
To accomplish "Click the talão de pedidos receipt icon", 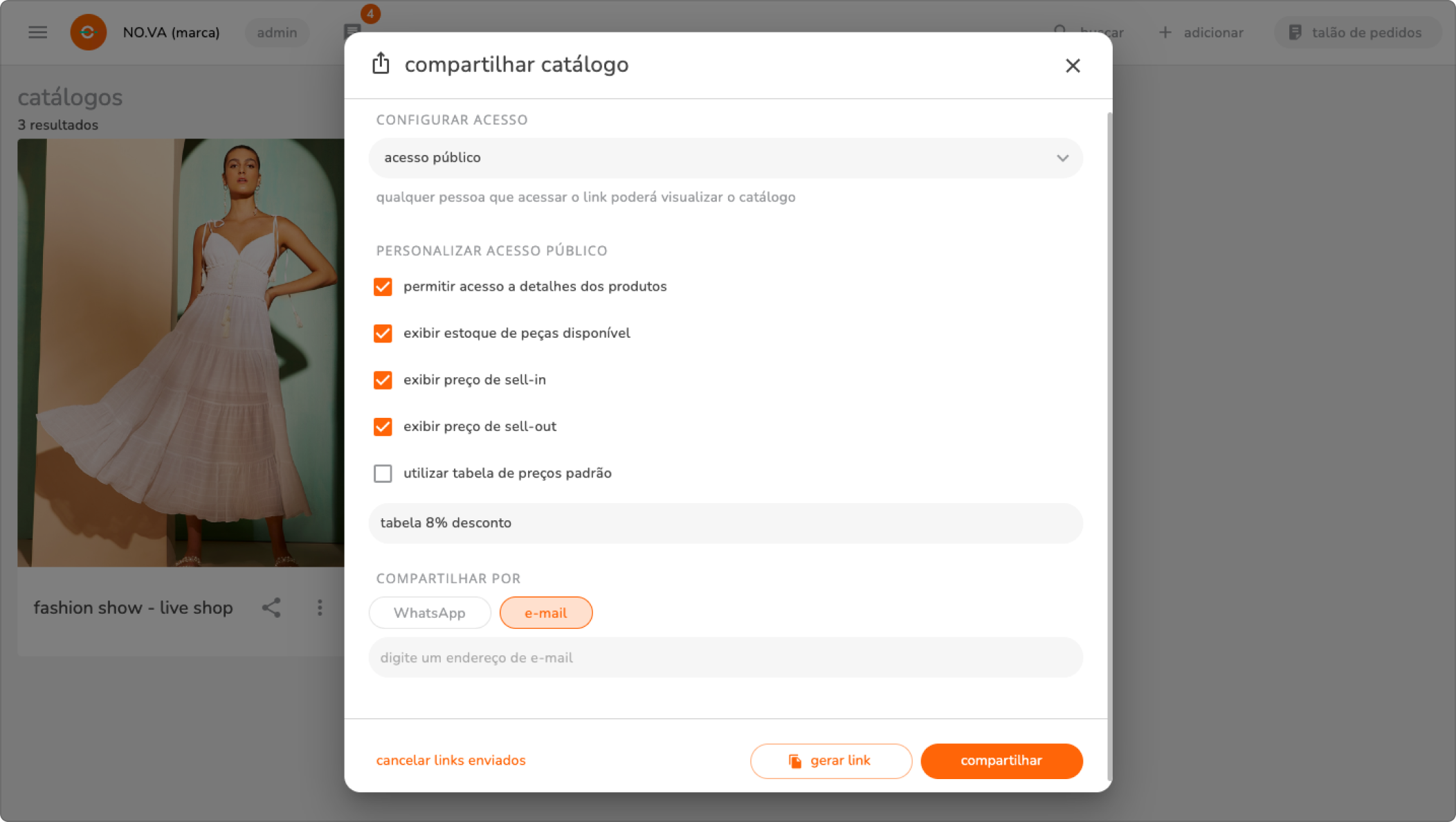I will (1295, 33).
